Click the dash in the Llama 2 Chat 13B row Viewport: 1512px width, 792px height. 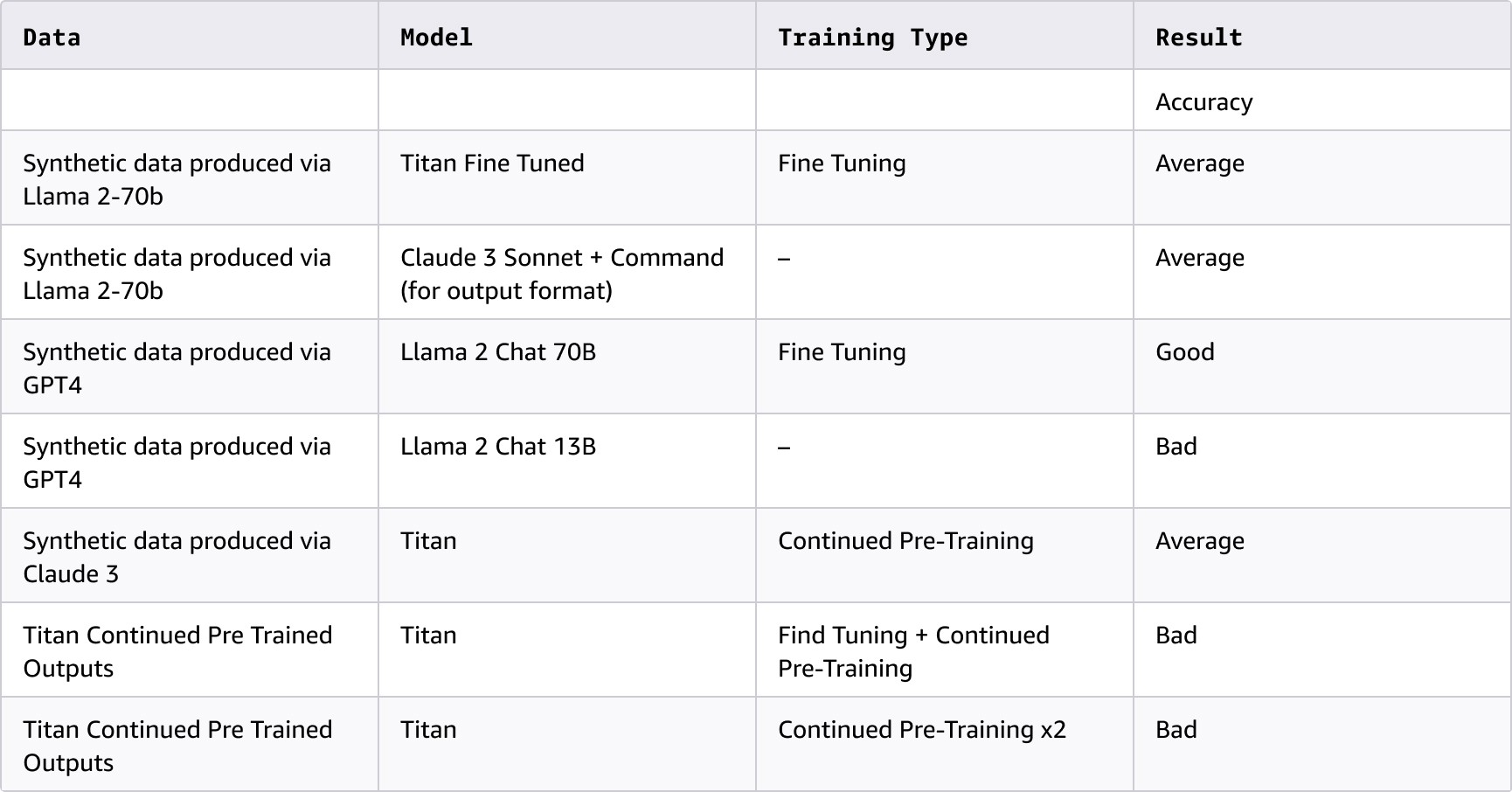click(x=784, y=448)
